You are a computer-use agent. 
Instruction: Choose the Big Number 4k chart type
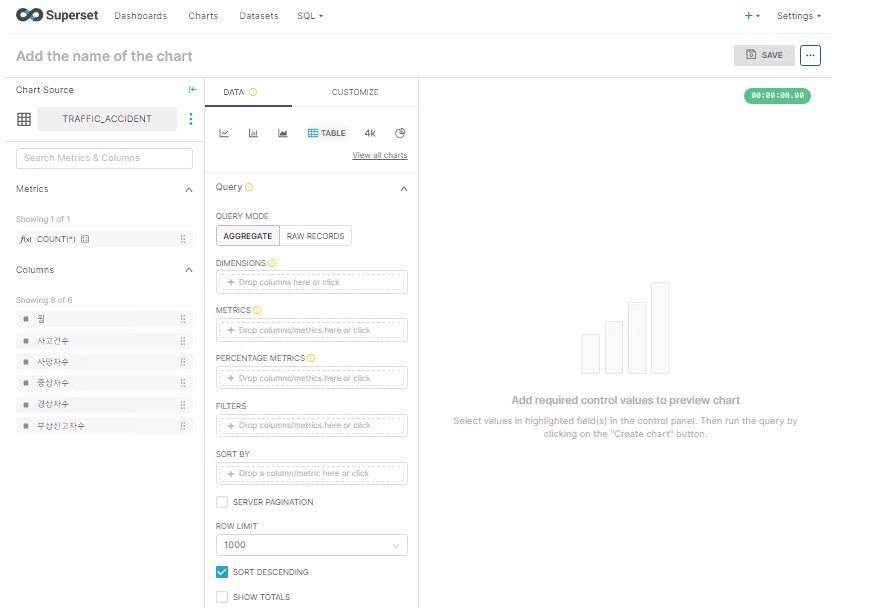(370, 133)
